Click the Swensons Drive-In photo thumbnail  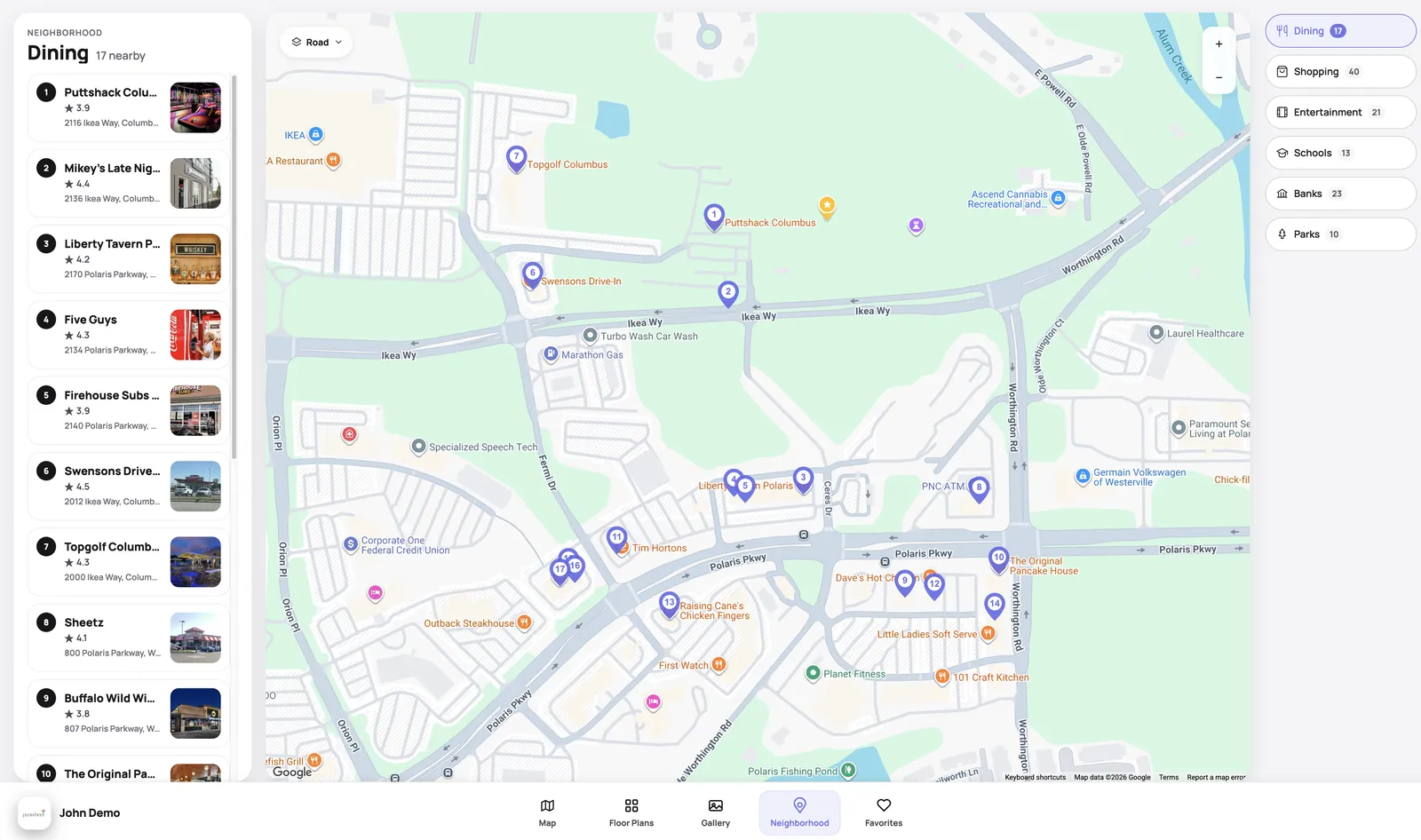pos(195,486)
